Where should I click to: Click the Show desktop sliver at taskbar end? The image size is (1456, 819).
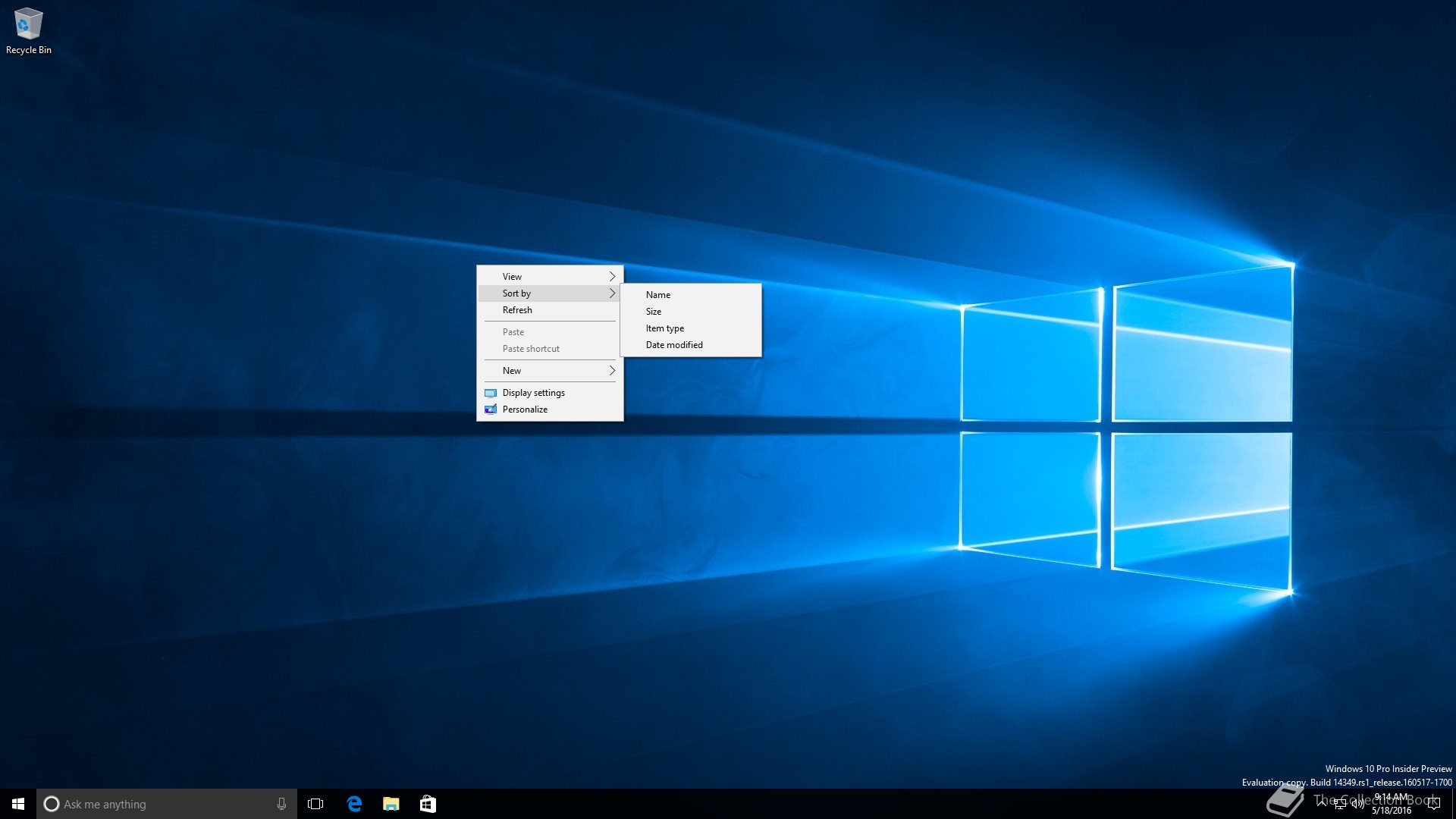tap(1453, 804)
